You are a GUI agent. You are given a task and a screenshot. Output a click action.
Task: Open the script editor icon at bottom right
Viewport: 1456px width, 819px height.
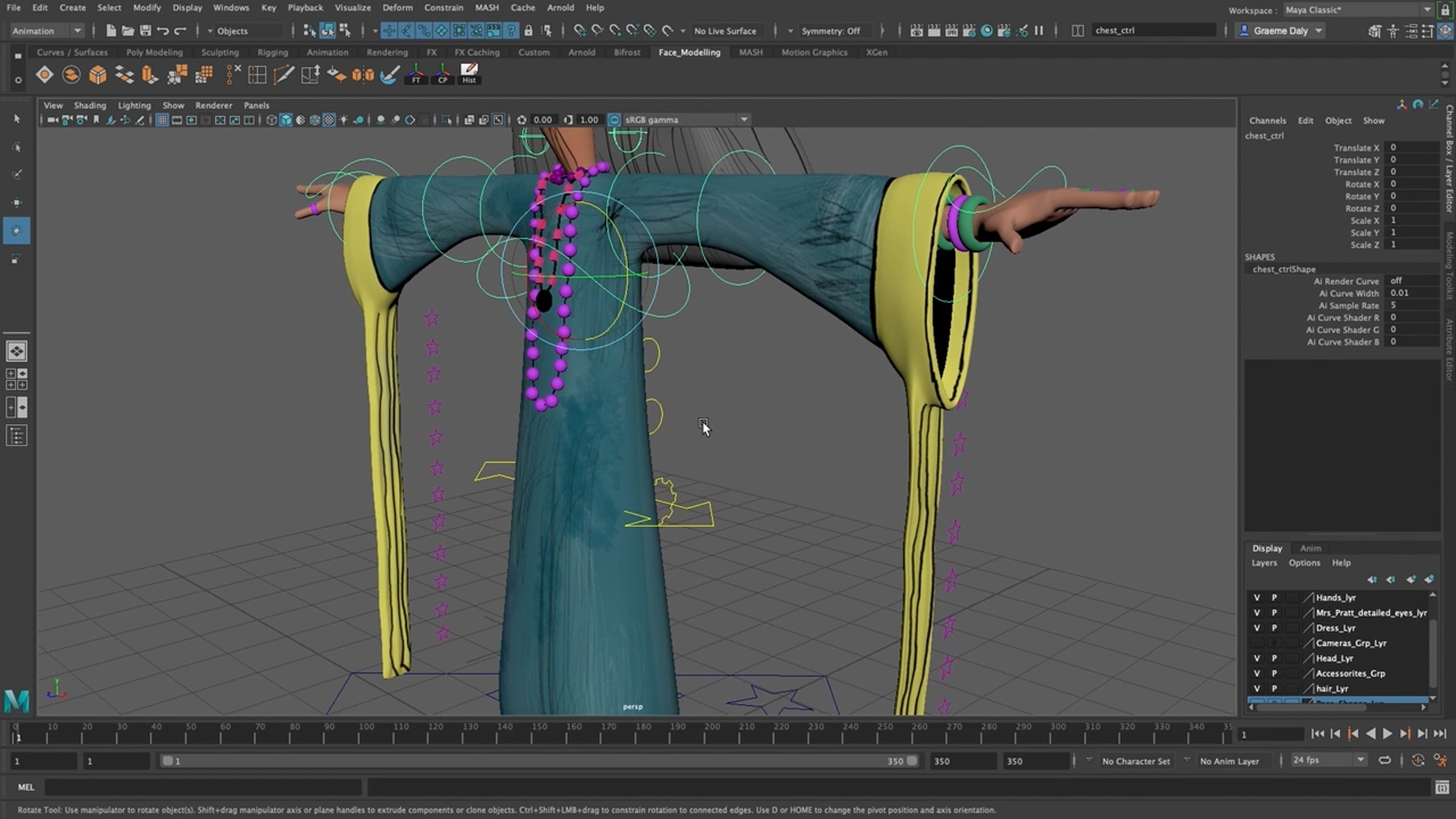pyautogui.click(x=1442, y=787)
